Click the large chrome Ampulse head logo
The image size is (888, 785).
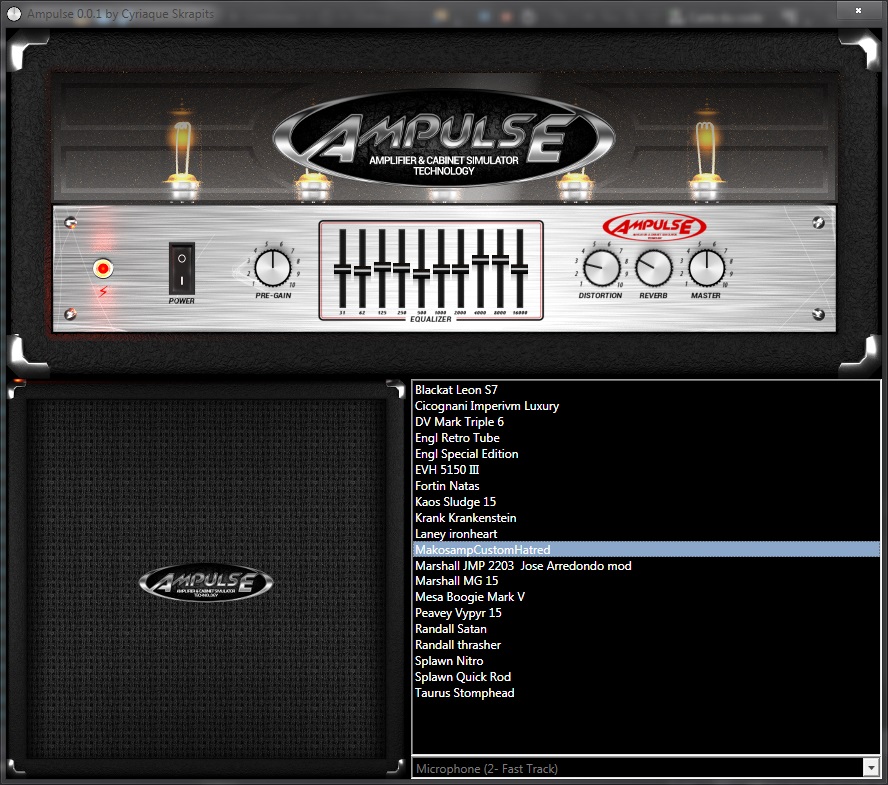443,139
